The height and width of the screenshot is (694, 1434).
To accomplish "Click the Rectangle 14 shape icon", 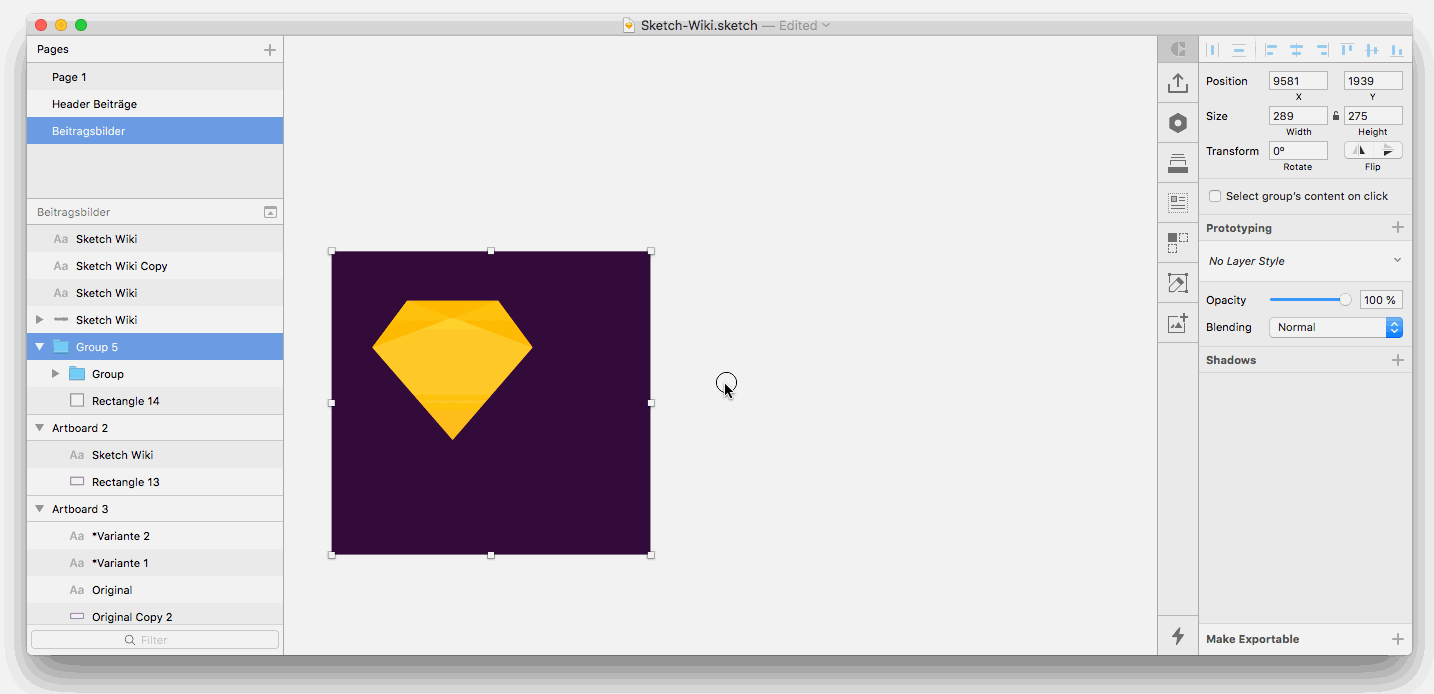I will click(x=77, y=401).
